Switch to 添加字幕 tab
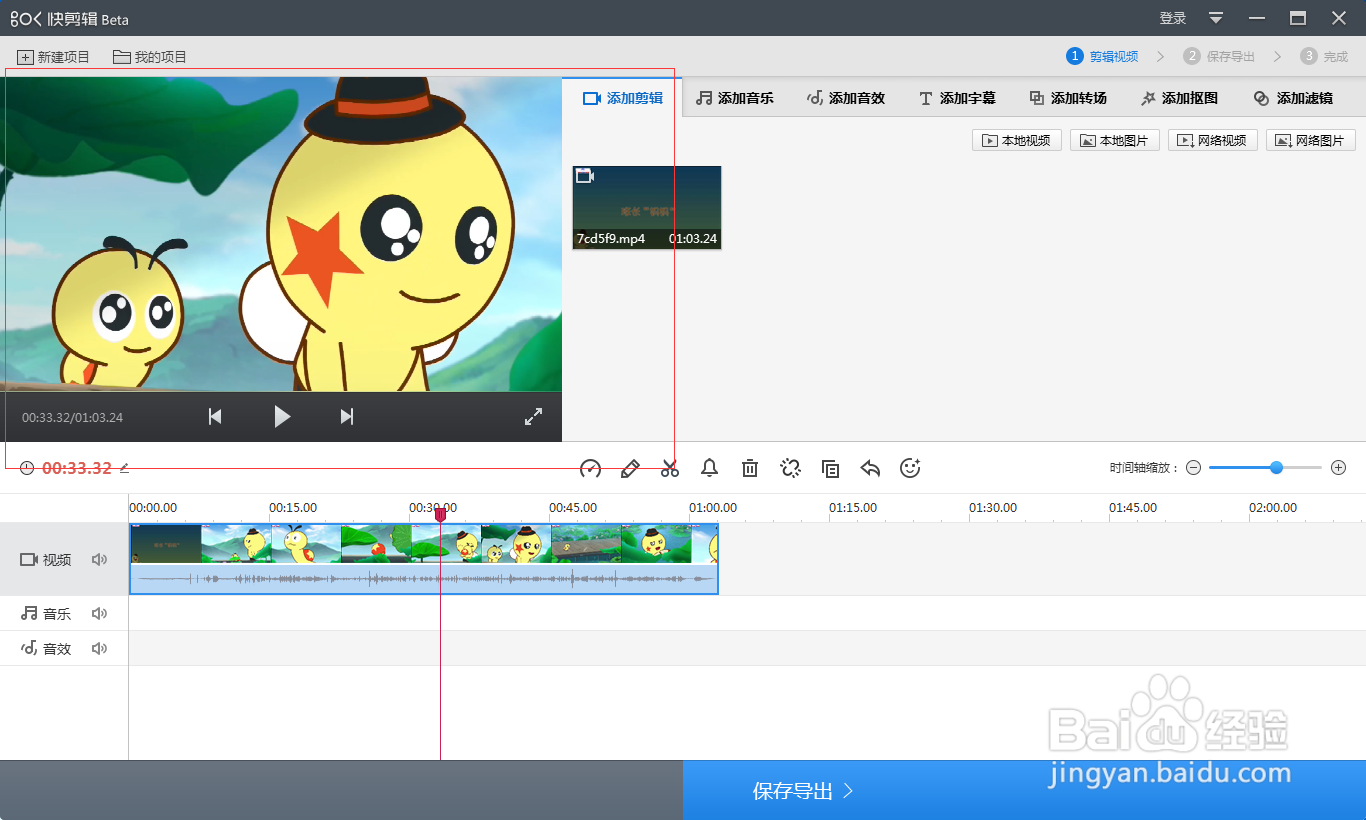 957,98
